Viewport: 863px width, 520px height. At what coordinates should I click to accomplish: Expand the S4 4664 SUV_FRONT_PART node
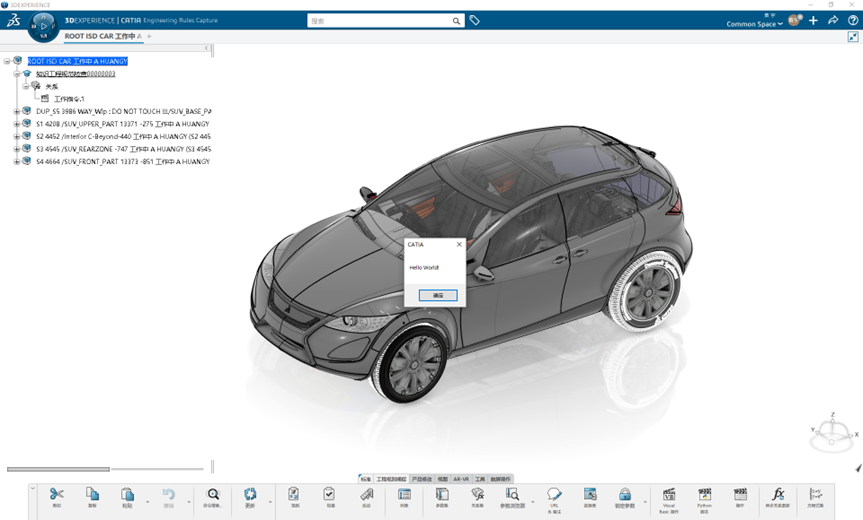click(17, 162)
